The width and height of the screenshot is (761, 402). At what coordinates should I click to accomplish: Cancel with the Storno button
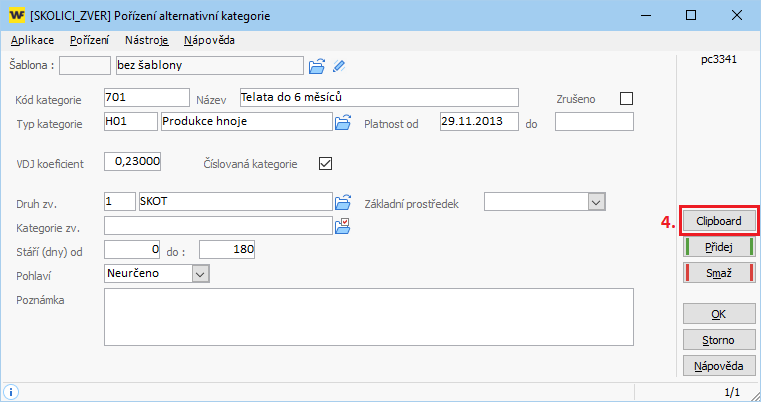point(719,340)
